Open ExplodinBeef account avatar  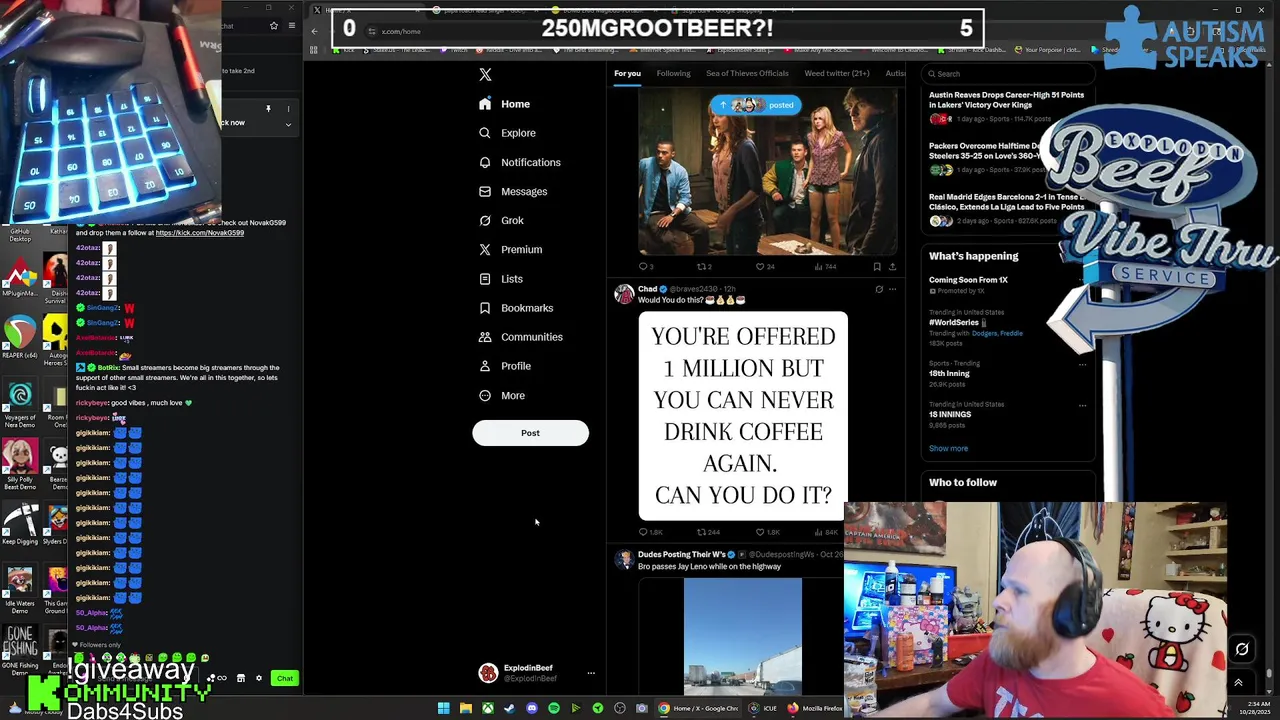coord(488,673)
